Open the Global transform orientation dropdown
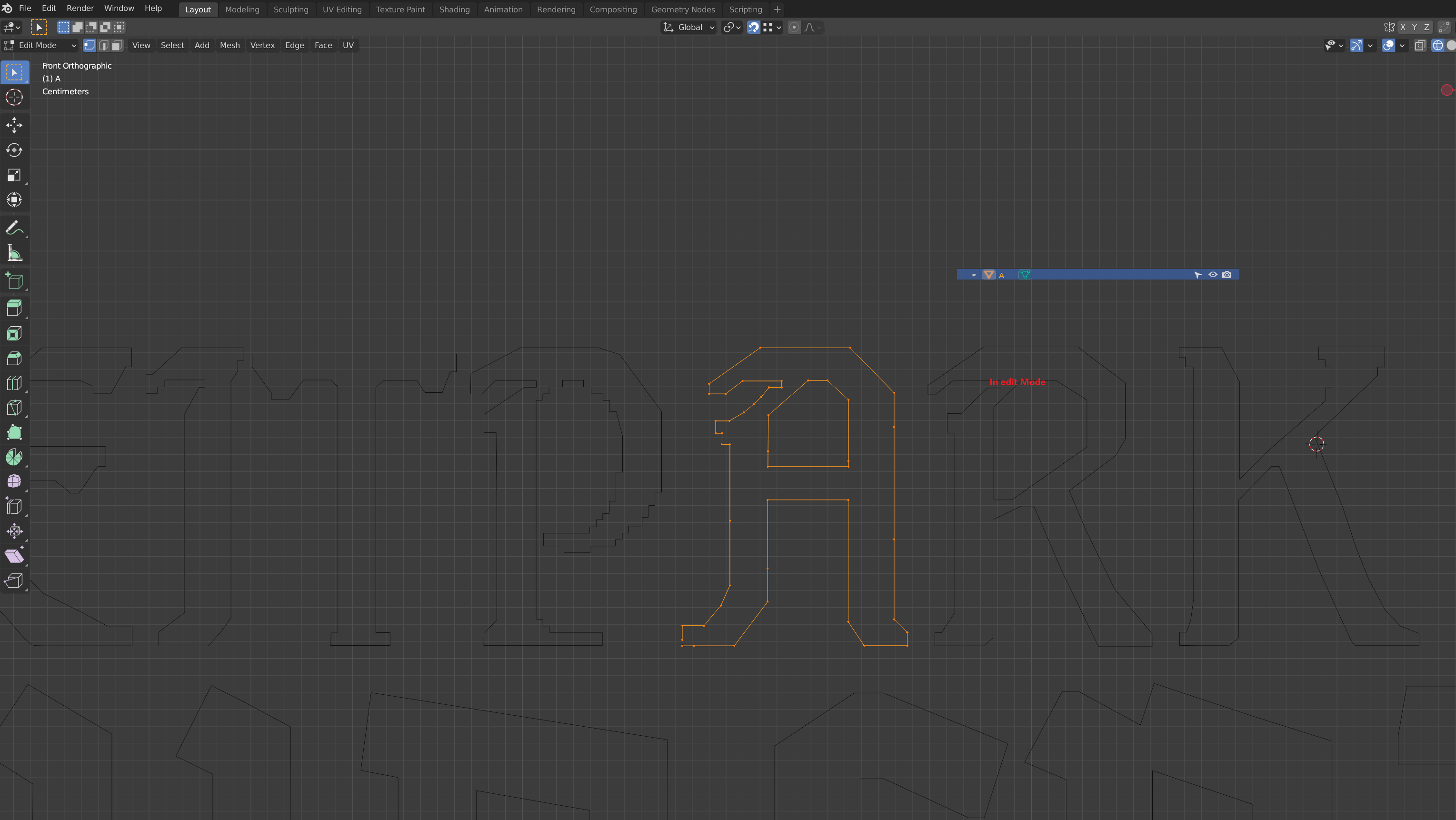This screenshot has height=820, width=1456. 688,27
